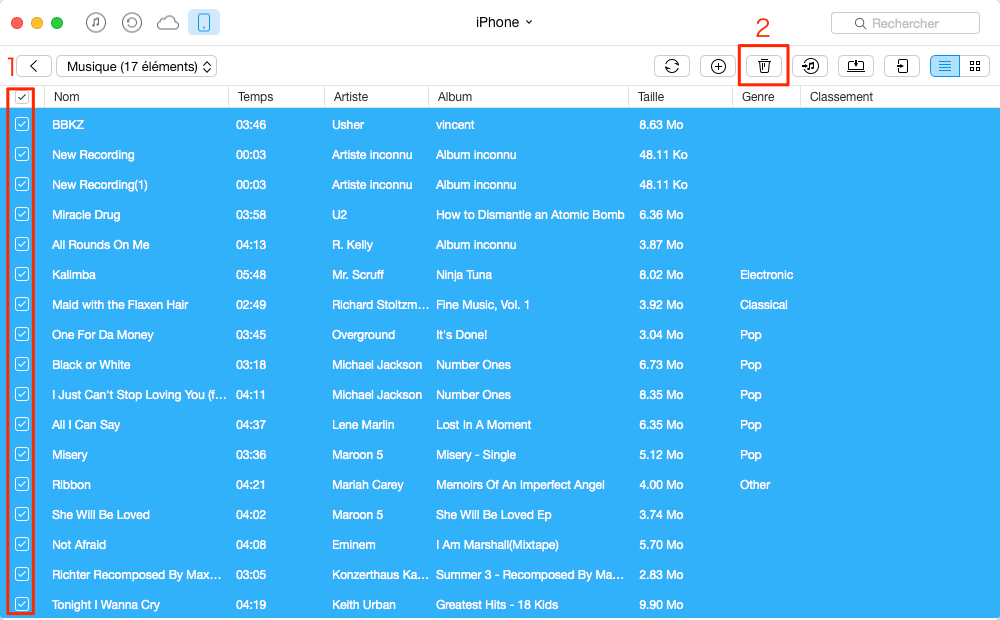The width and height of the screenshot is (1000, 620).
Task: Uncheck the Black or White checkbox
Action: [x=22, y=364]
